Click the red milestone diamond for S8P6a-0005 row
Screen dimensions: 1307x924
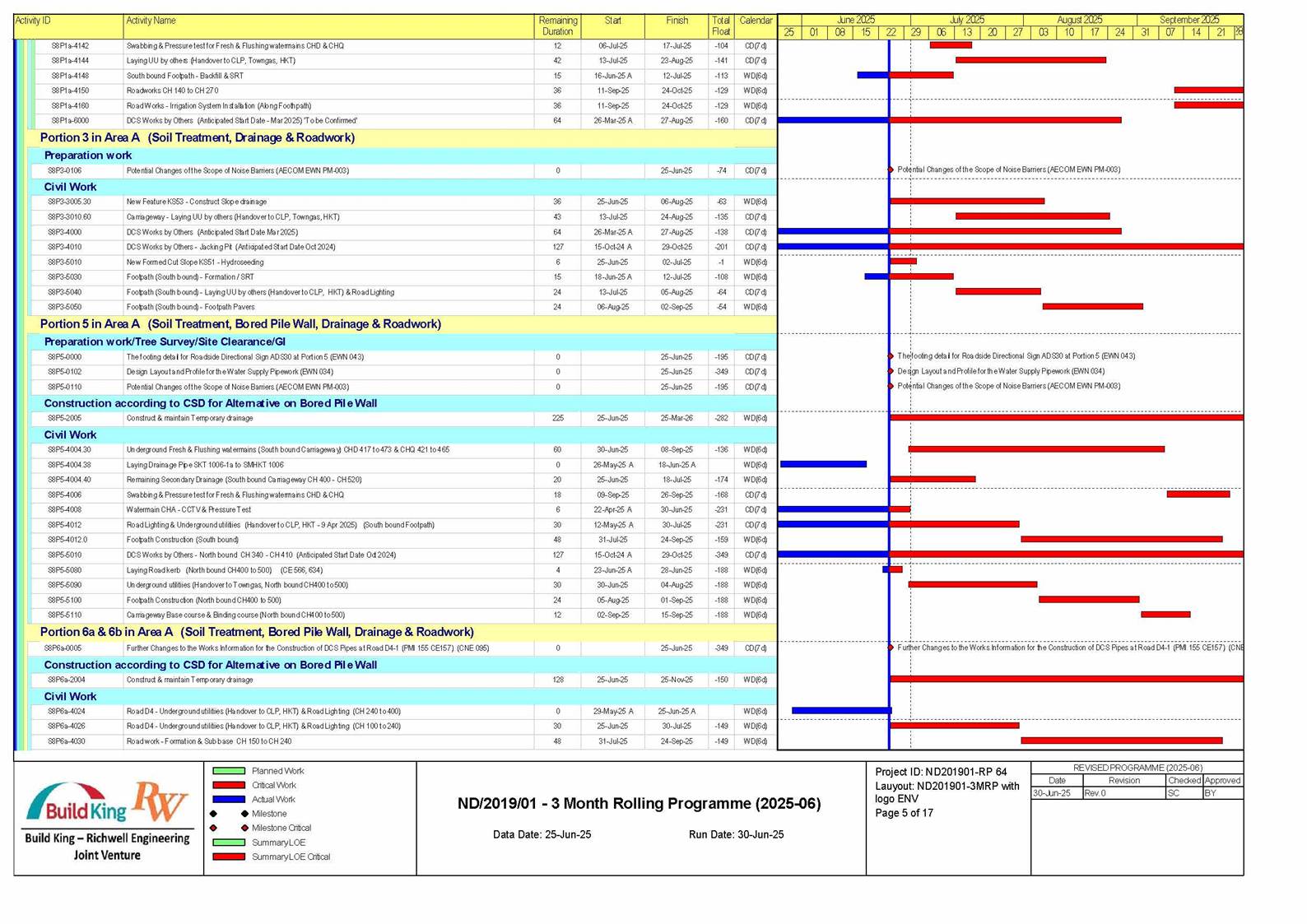891,648
